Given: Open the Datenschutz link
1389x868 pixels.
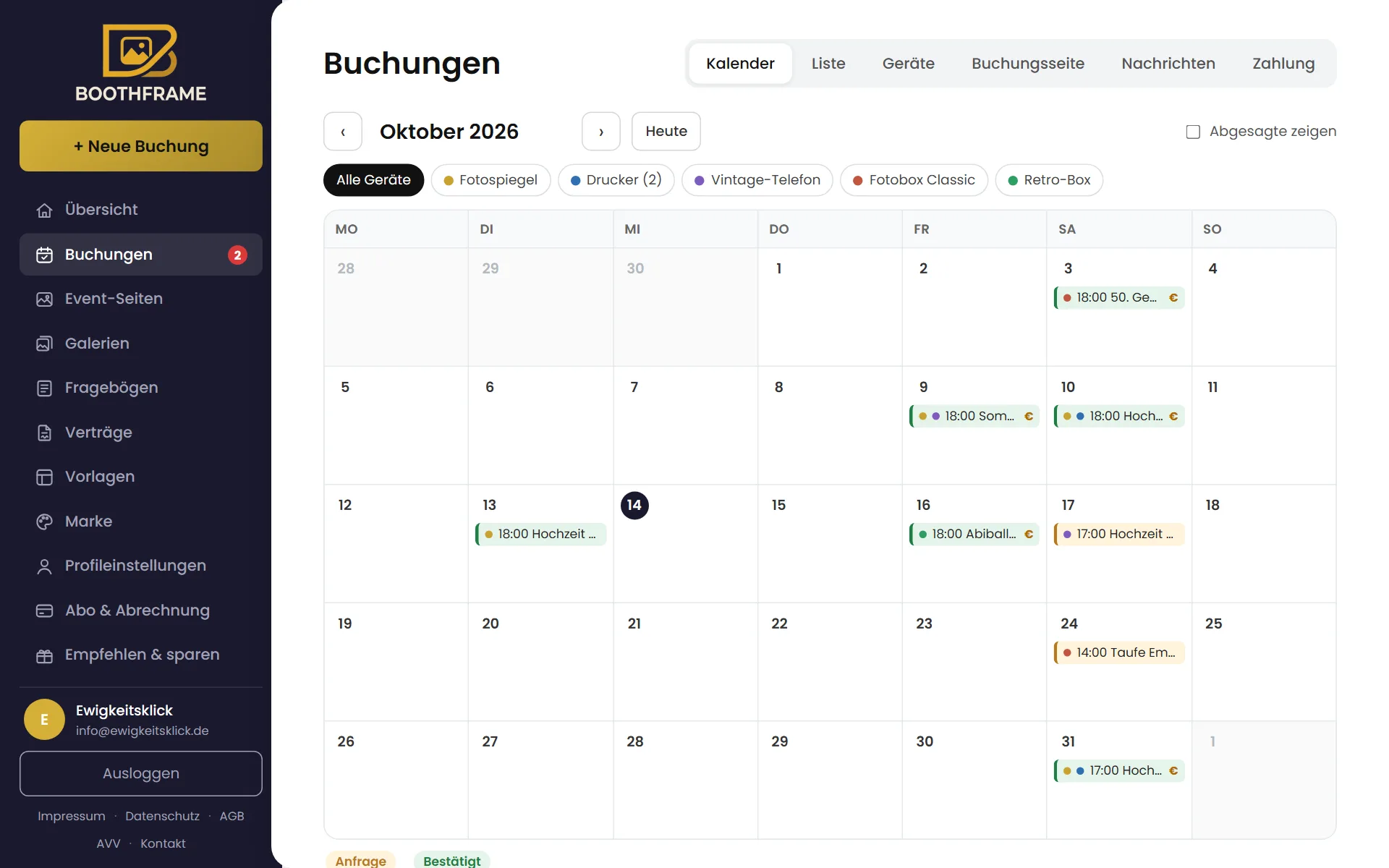Looking at the screenshot, I should click(x=162, y=816).
